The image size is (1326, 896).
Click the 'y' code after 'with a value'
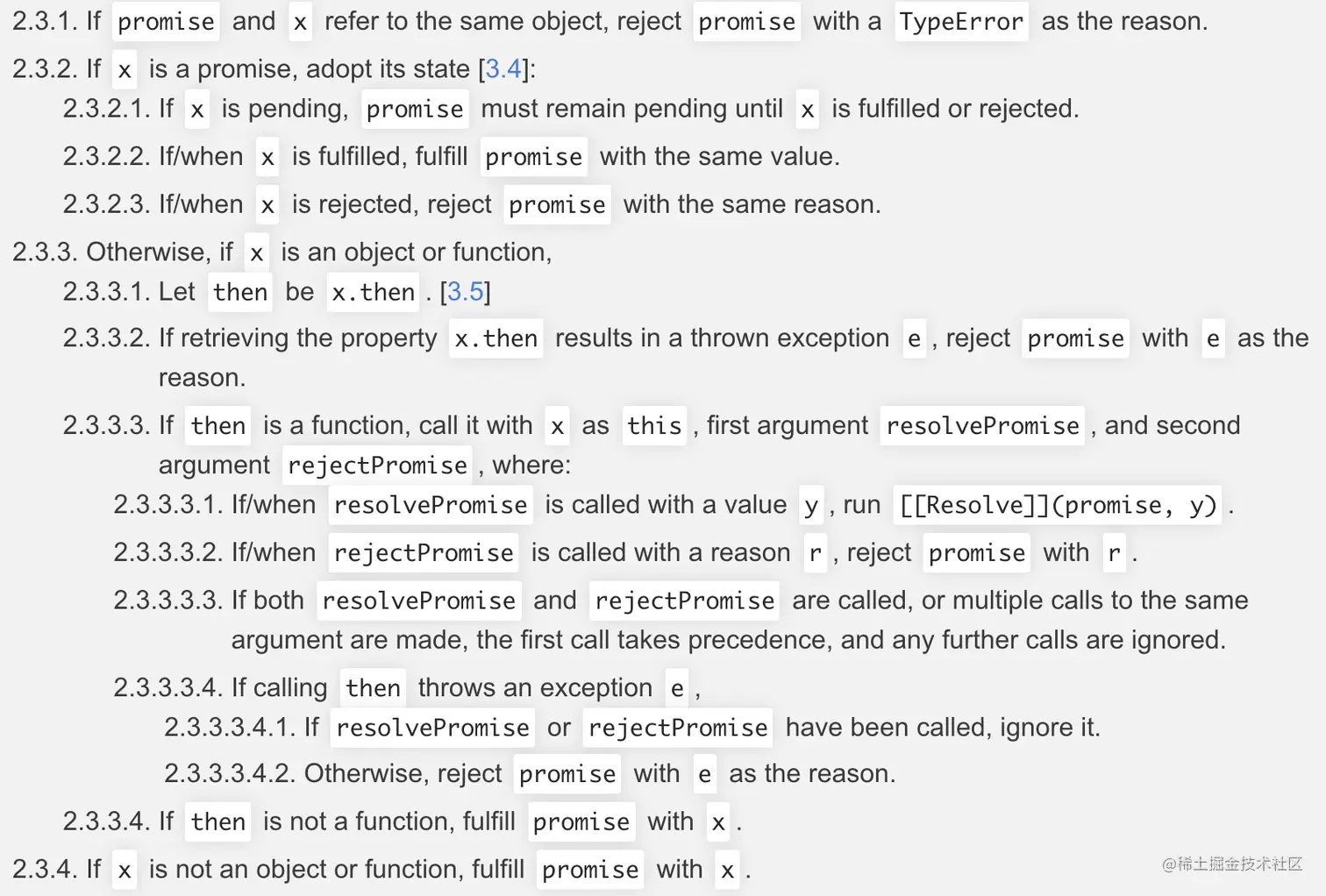[x=811, y=505]
